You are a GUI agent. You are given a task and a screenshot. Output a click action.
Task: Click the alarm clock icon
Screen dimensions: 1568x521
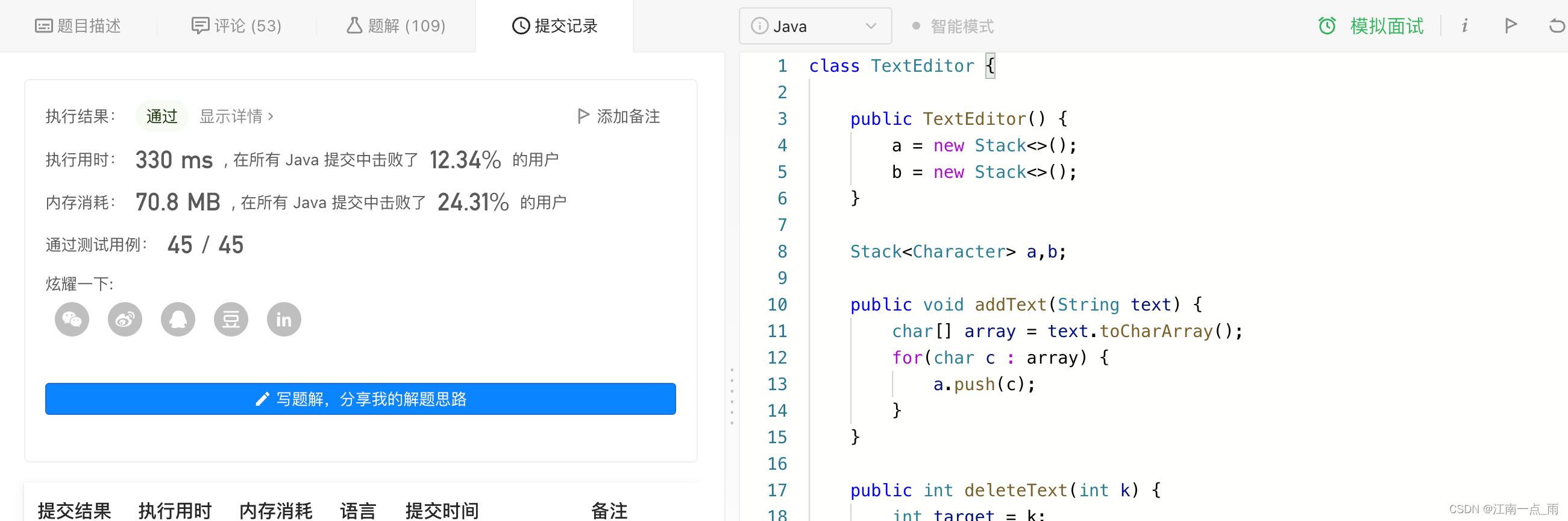(x=1327, y=26)
